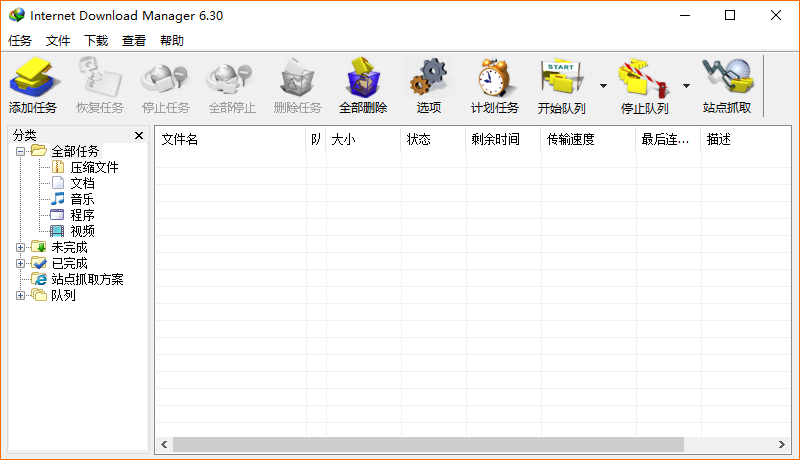800x460 pixels.
Task: Open the 下载 menu
Action: coord(96,40)
